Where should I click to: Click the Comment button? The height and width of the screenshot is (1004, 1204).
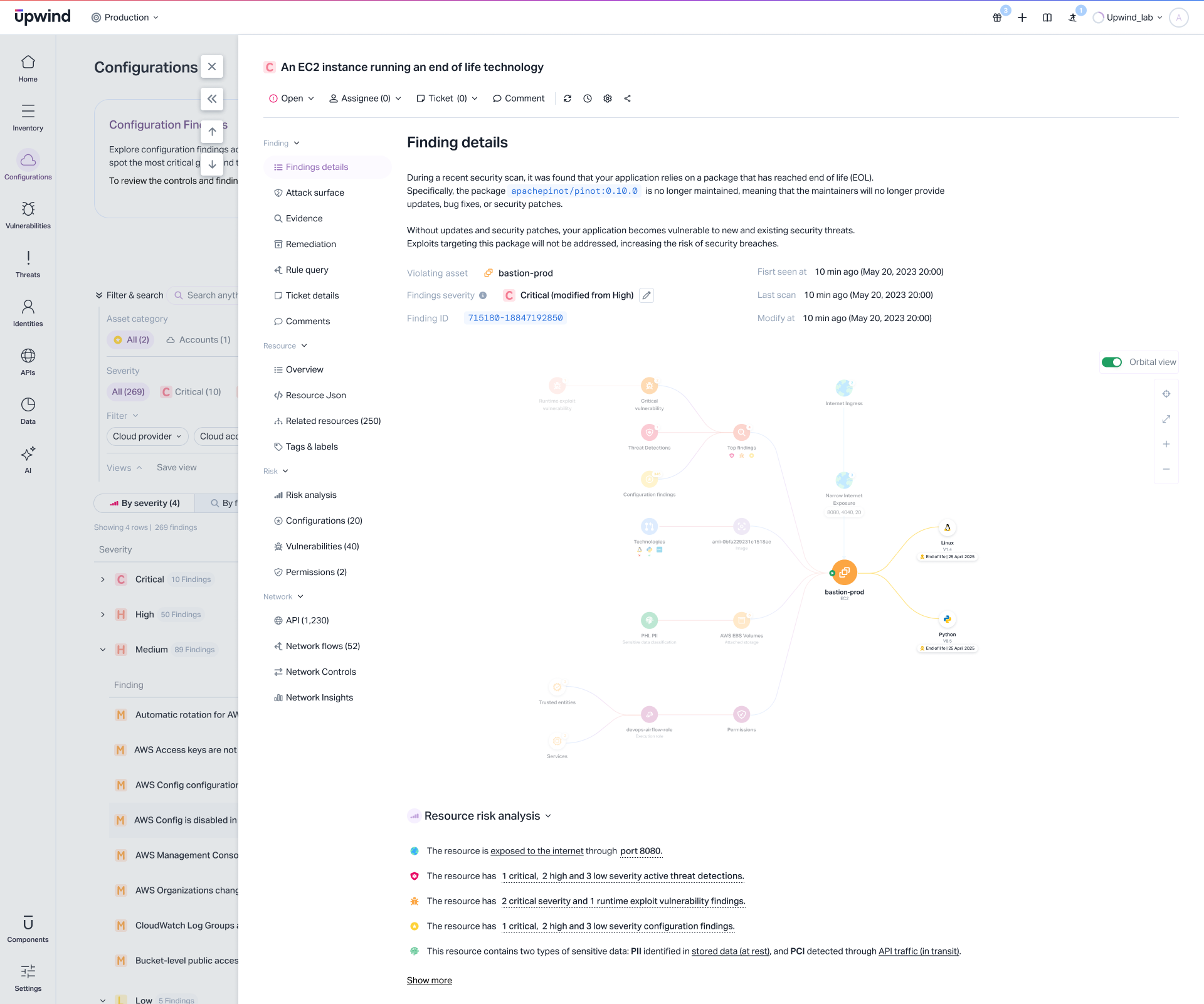pos(519,98)
